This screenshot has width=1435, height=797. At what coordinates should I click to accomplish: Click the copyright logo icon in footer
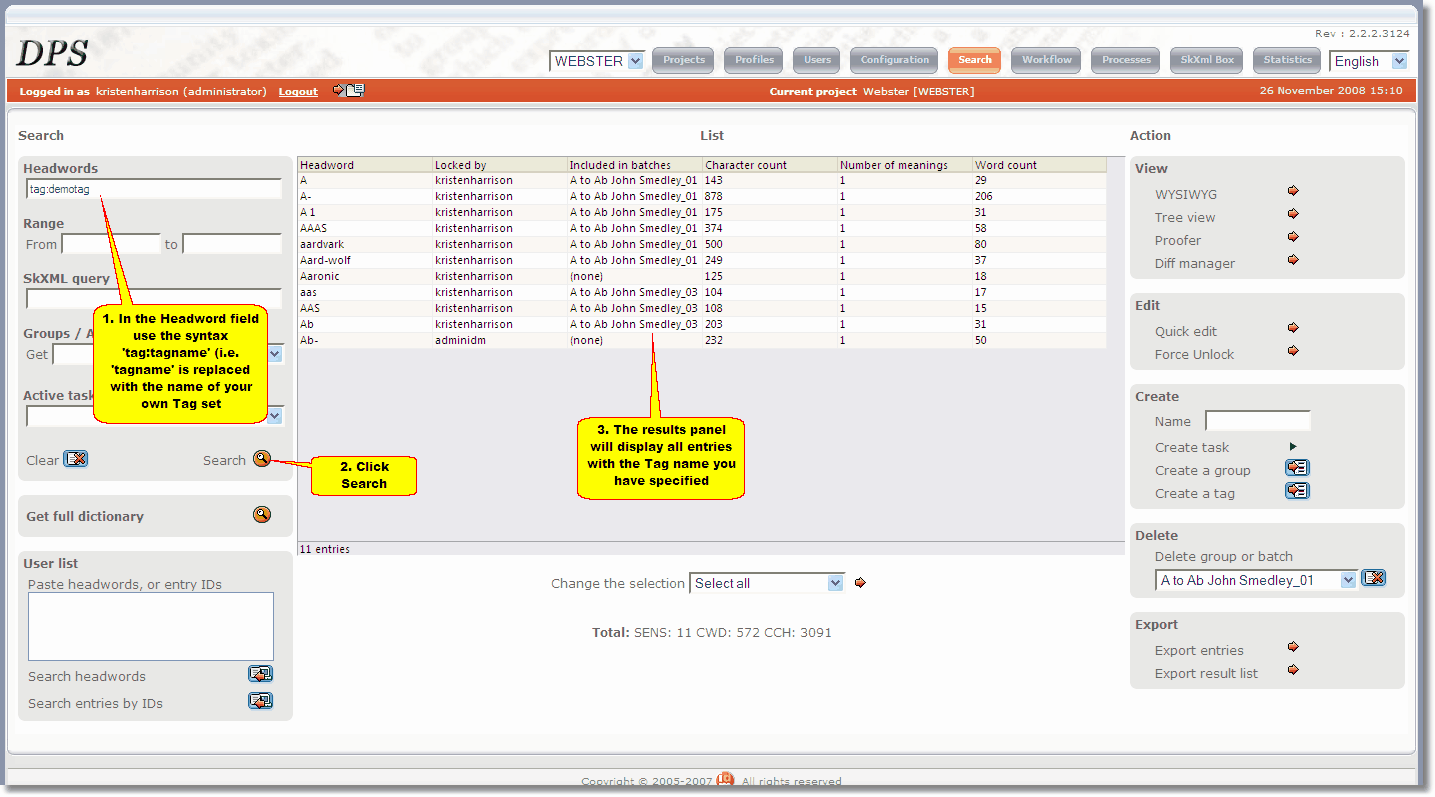point(725,780)
